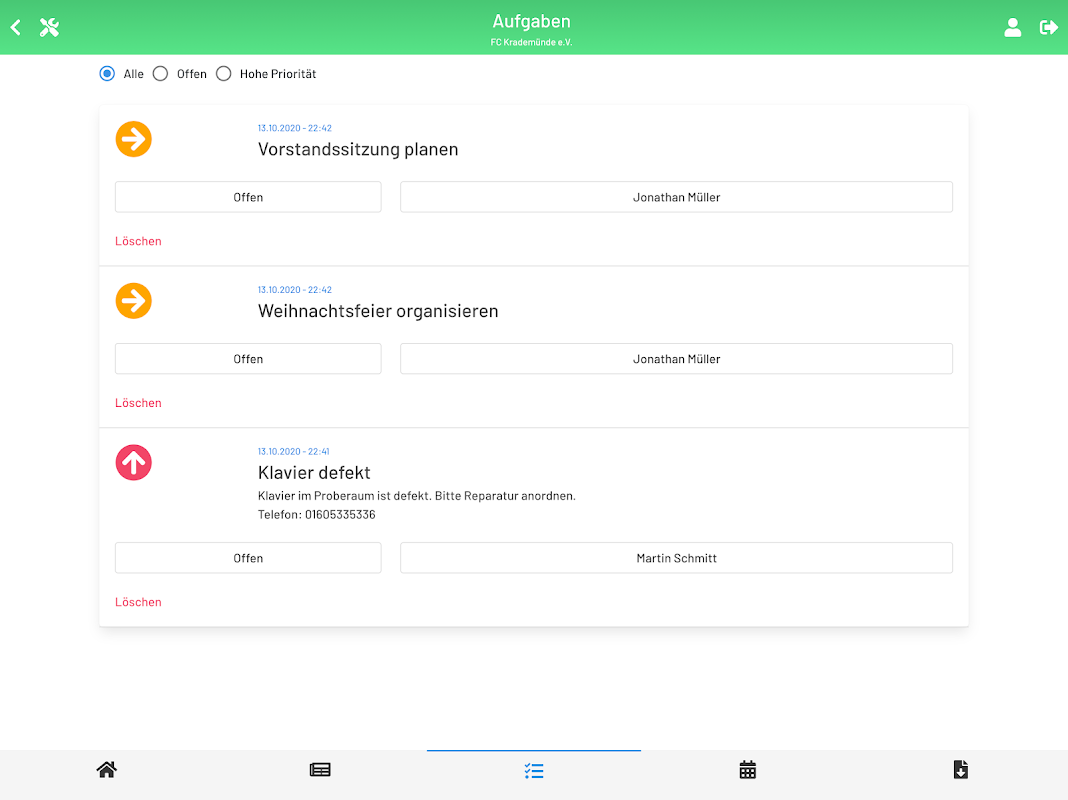
Task: Click the 13.10.2020 - 22:41 timestamp
Action: click(x=294, y=451)
